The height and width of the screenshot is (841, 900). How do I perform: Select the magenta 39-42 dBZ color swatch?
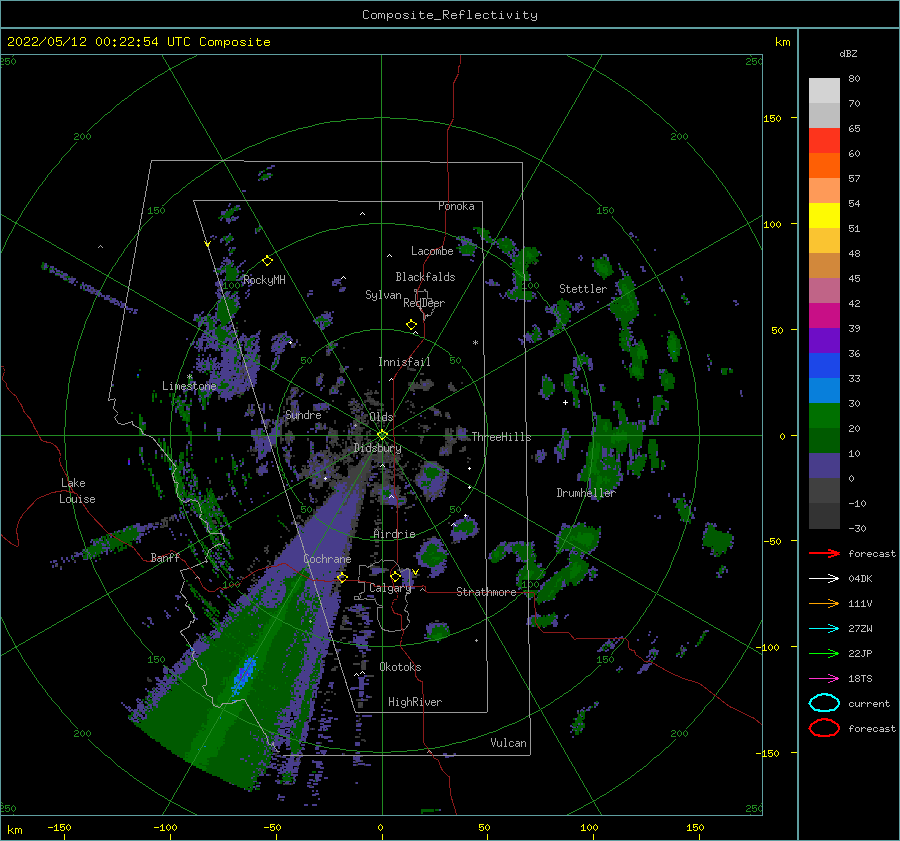(x=824, y=316)
